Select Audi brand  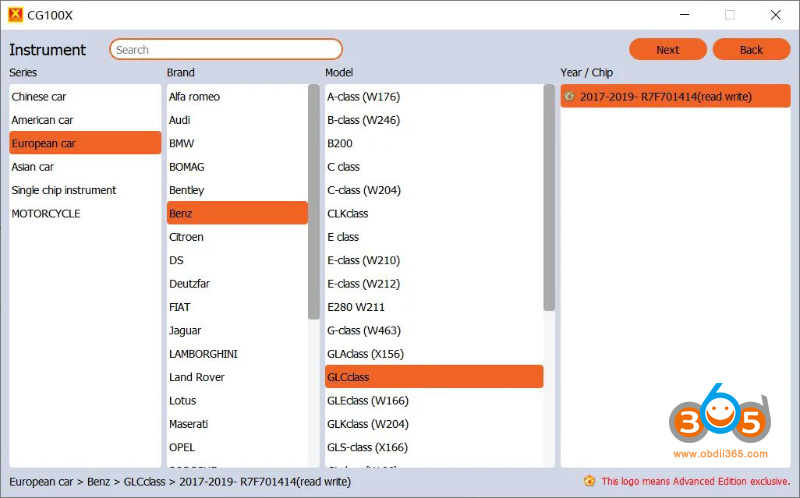237,120
